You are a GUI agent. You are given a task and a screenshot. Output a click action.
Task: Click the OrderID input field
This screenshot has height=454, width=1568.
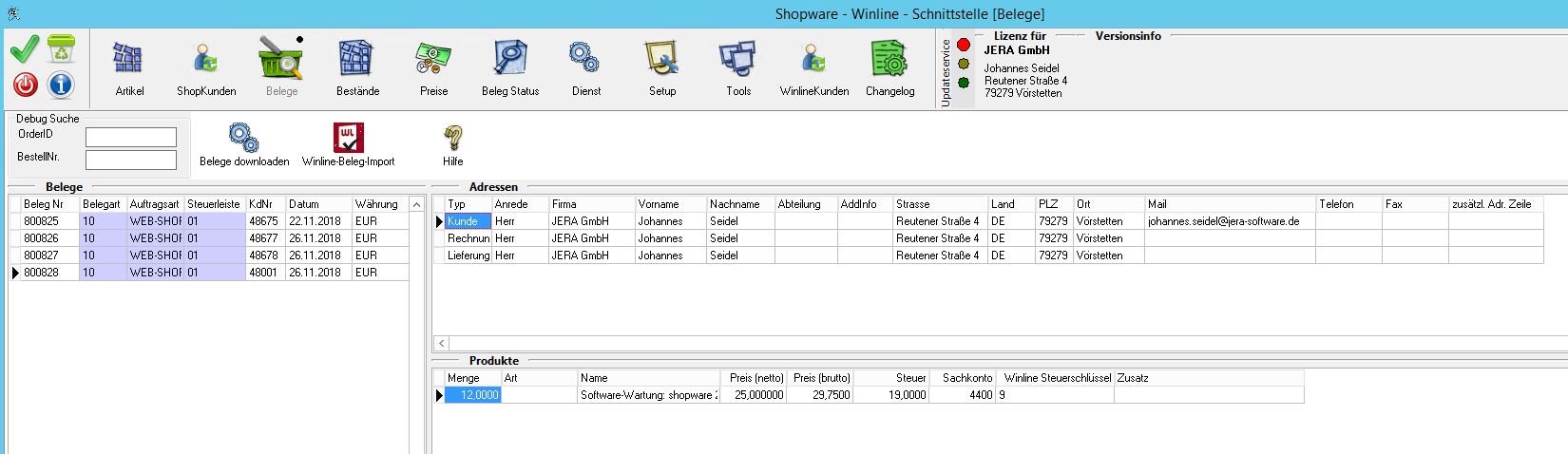[131, 138]
